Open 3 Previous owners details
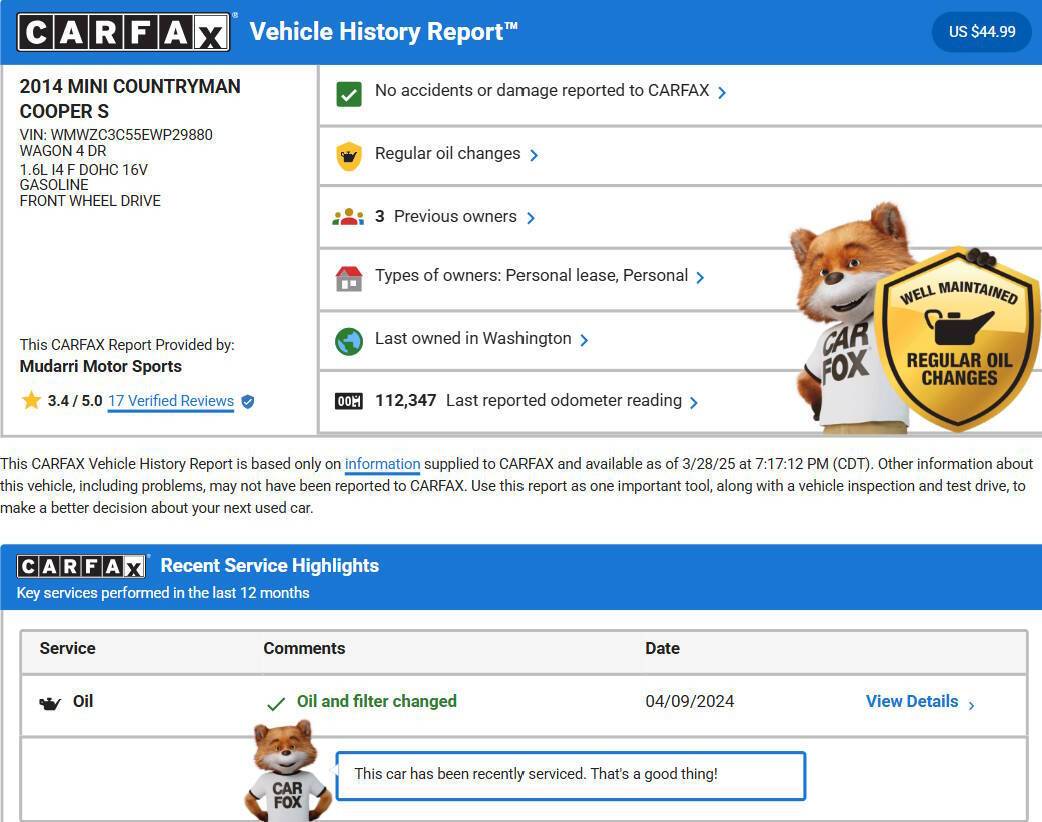The image size is (1042, 822). pyautogui.click(x=445, y=217)
